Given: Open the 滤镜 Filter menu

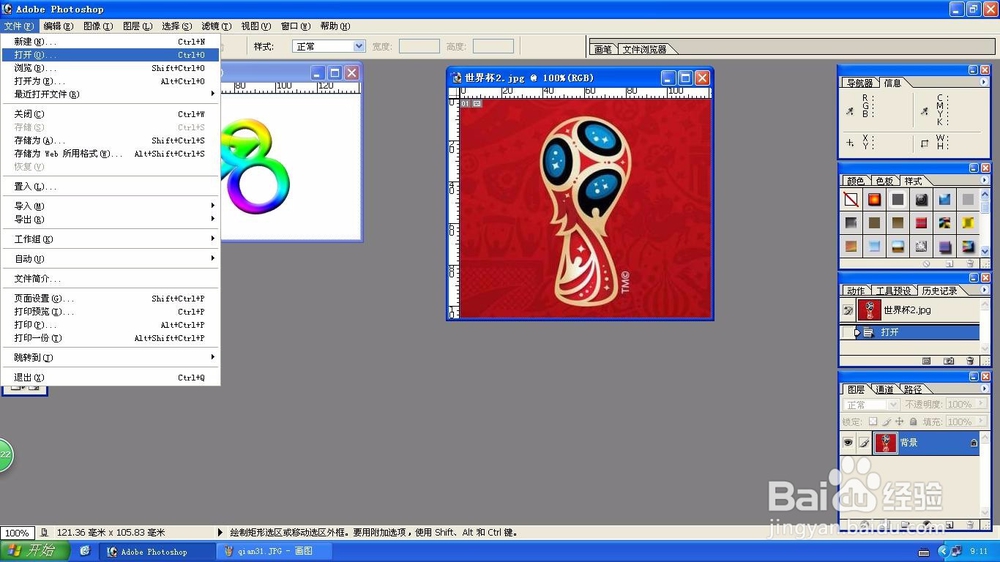Looking at the screenshot, I should (x=216, y=26).
